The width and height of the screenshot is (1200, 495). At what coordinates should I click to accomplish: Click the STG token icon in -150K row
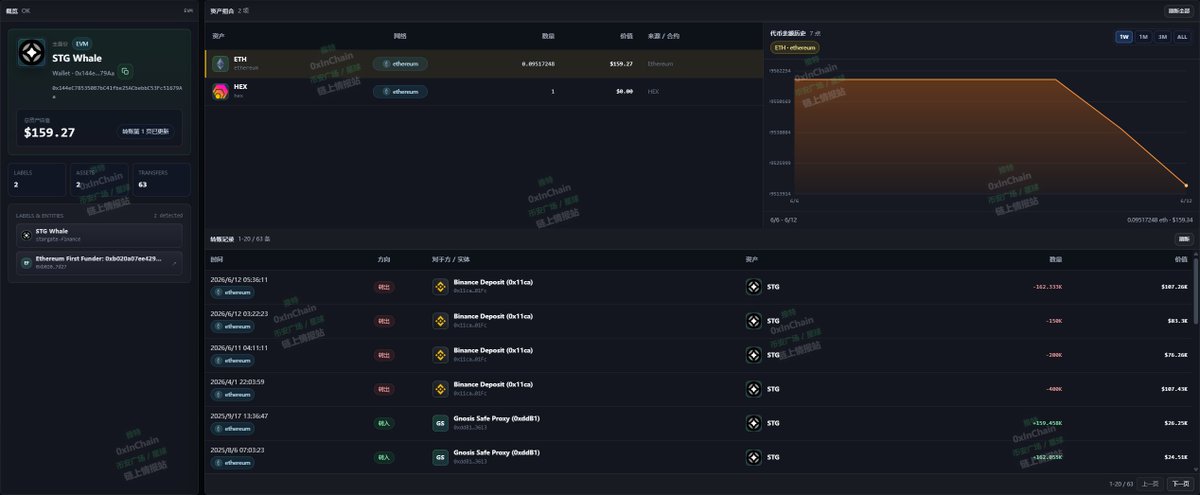[754, 321]
